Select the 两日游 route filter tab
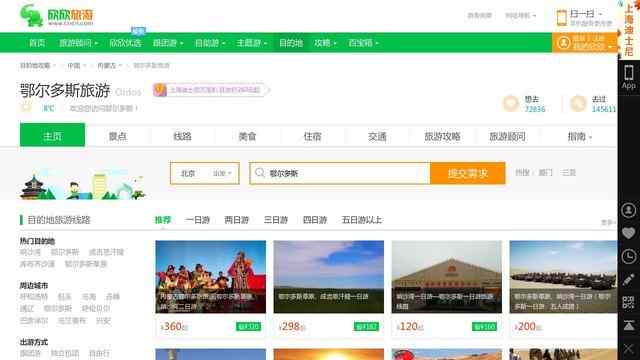640x360 pixels. [237, 220]
